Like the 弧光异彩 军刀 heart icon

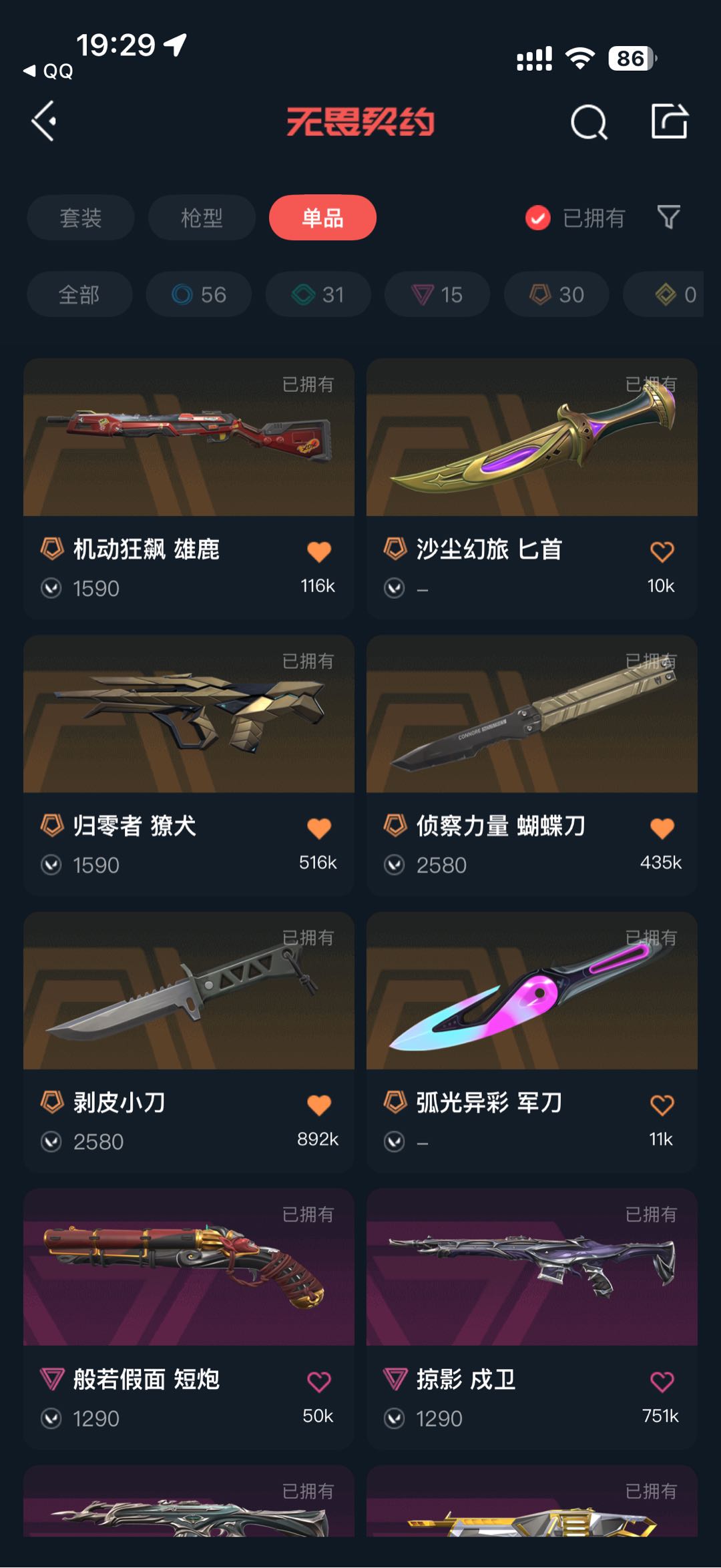pyautogui.click(x=662, y=1105)
